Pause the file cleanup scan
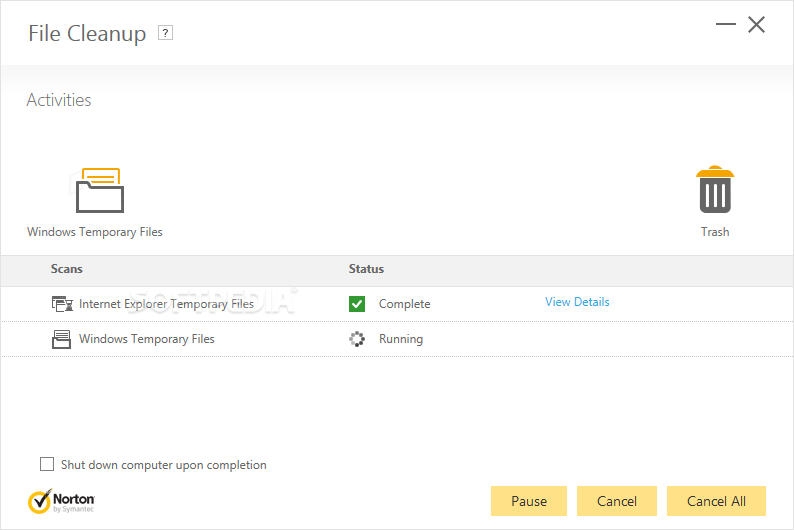This screenshot has width=794, height=530. pos(529,501)
